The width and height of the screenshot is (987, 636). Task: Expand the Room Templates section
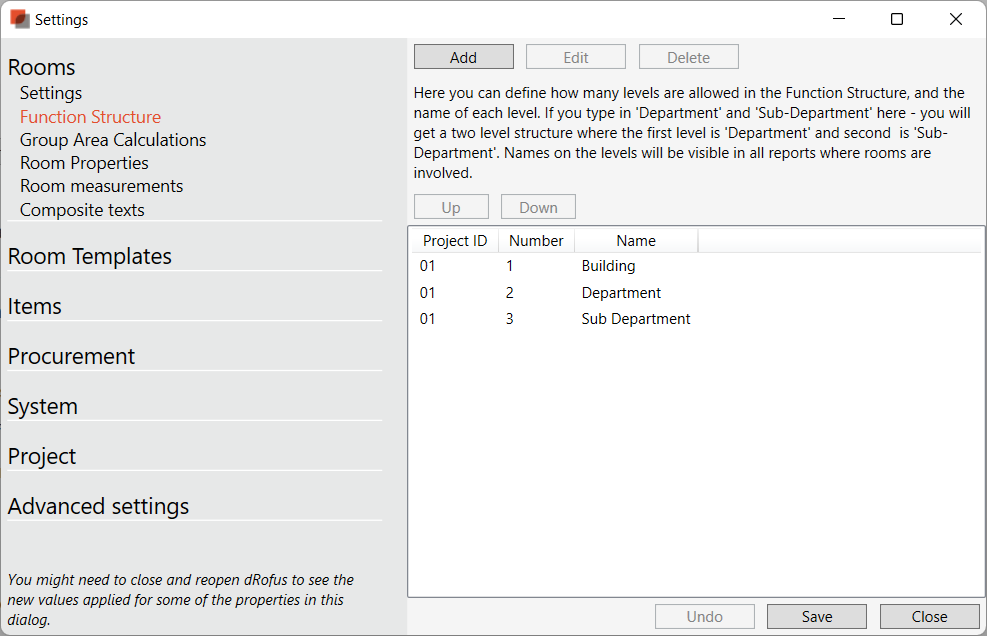[90, 256]
